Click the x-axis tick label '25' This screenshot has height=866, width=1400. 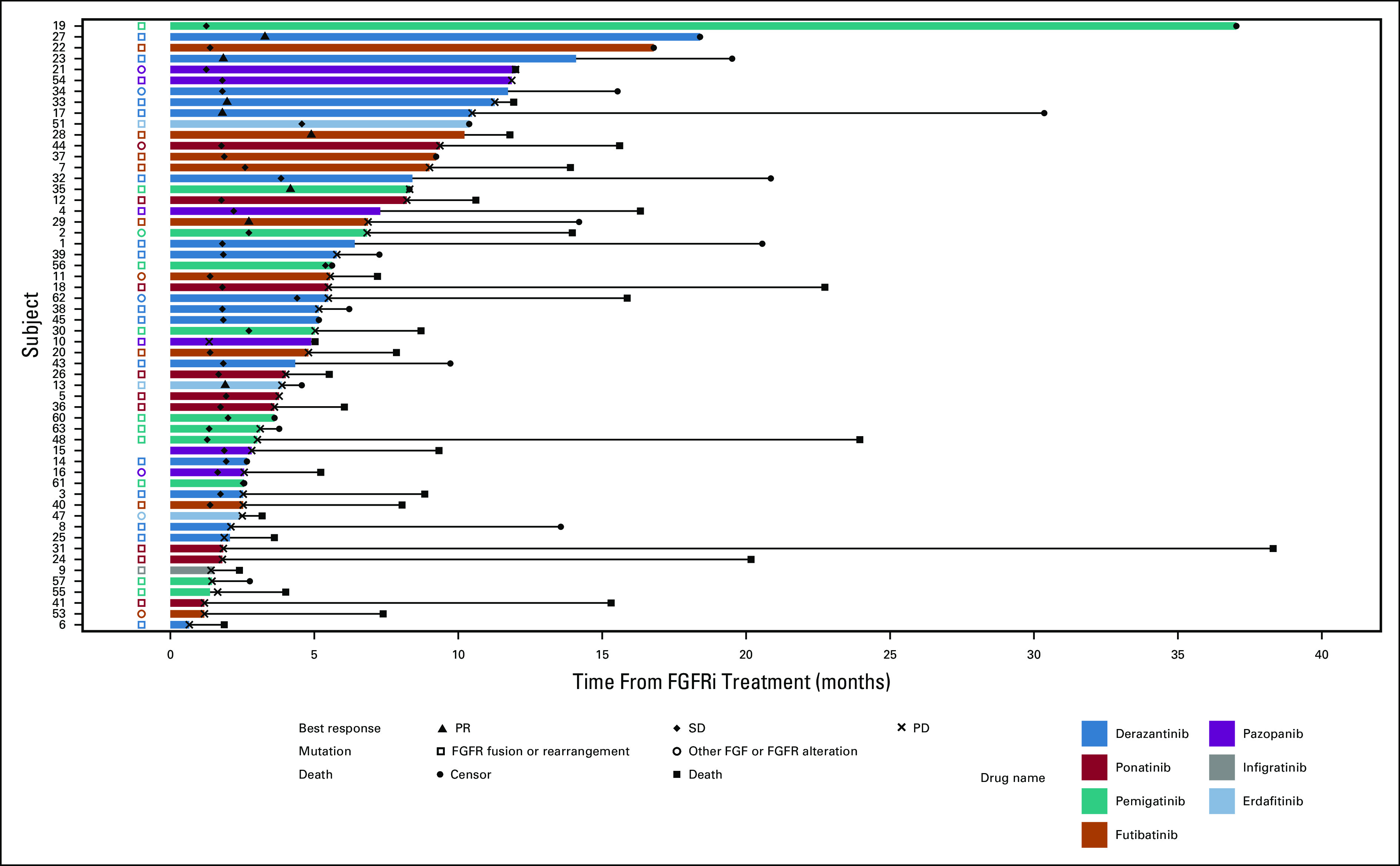(890, 655)
